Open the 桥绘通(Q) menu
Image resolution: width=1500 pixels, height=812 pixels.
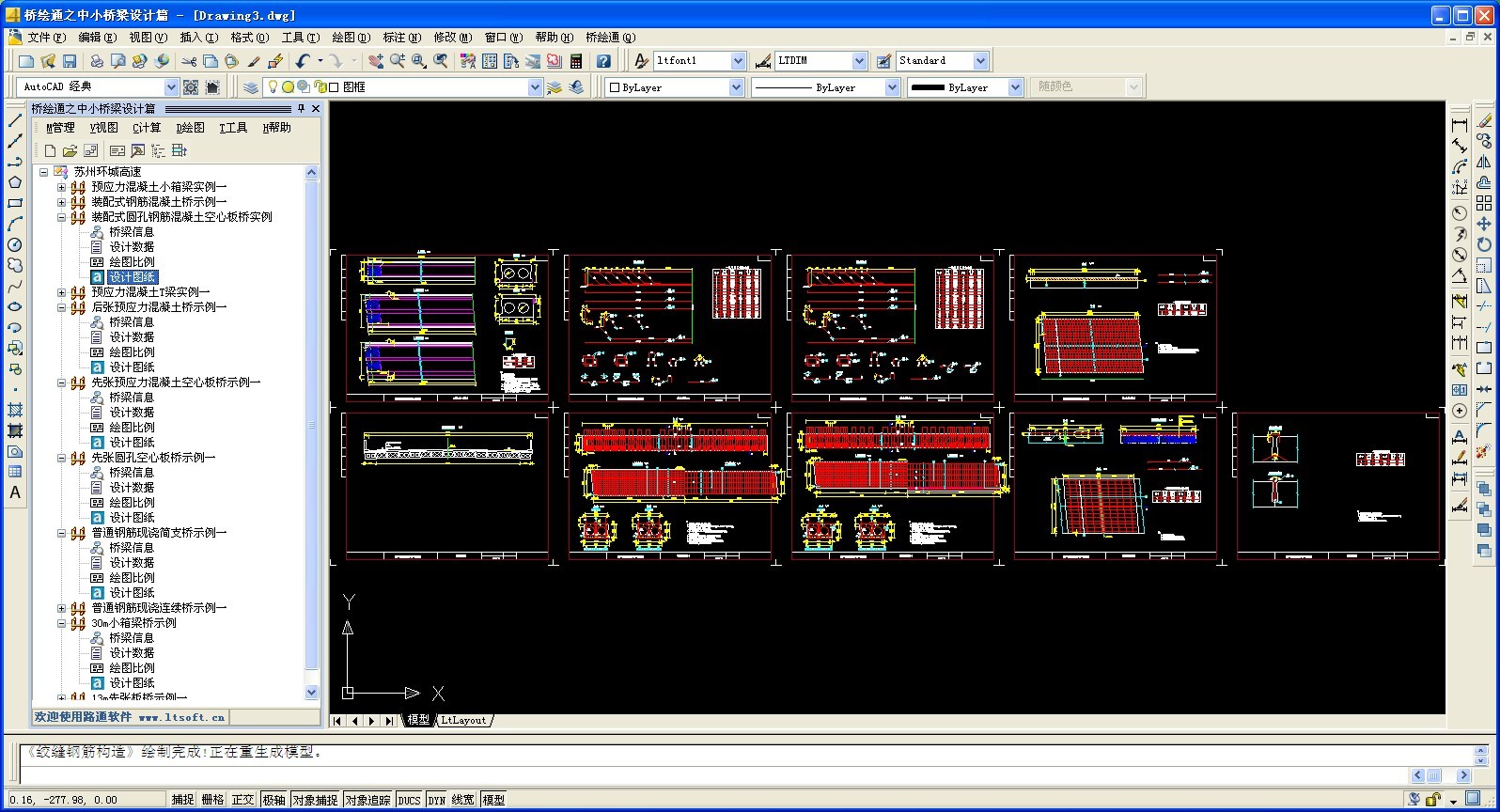[x=610, y=38]
